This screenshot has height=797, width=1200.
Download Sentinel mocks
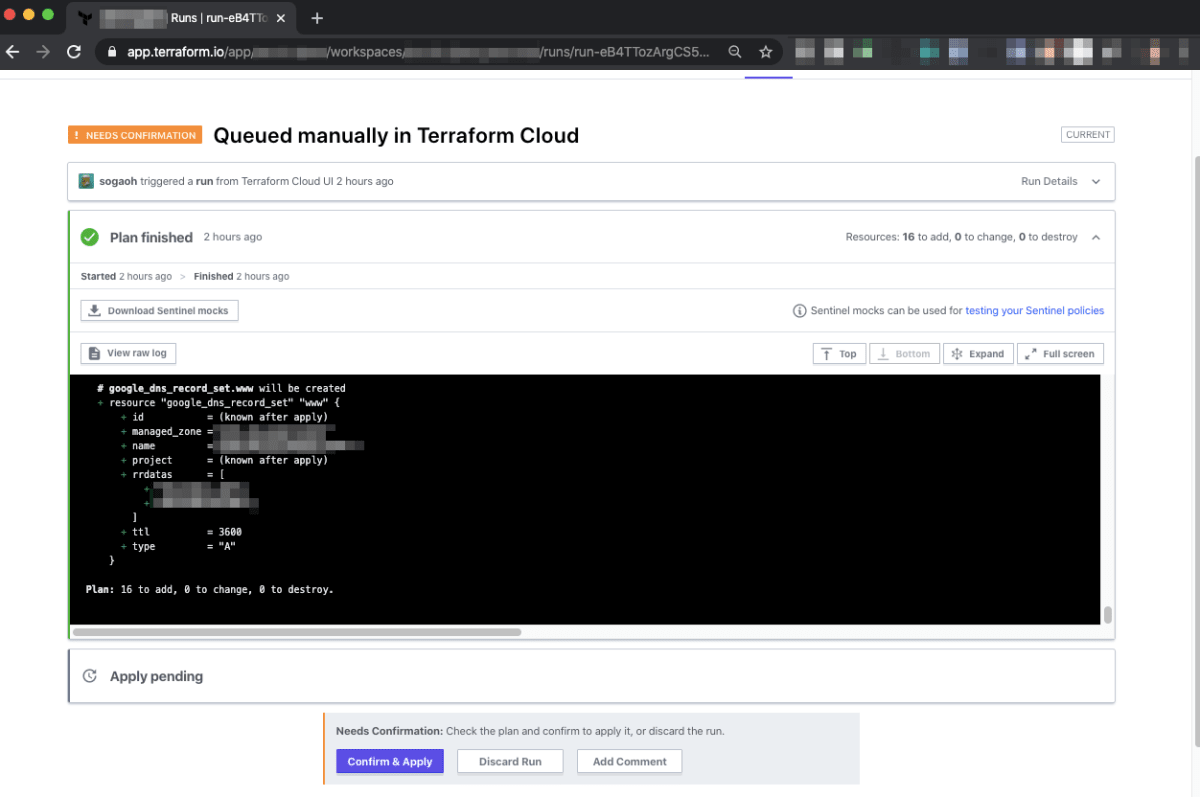pyautogui.click(x=159, y=311)
